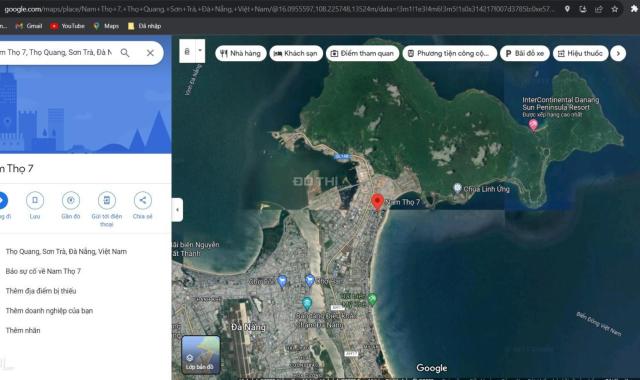This screenshot has height=380, width=640.
Task: Clear the search box with X
Action: coord(150,53)
